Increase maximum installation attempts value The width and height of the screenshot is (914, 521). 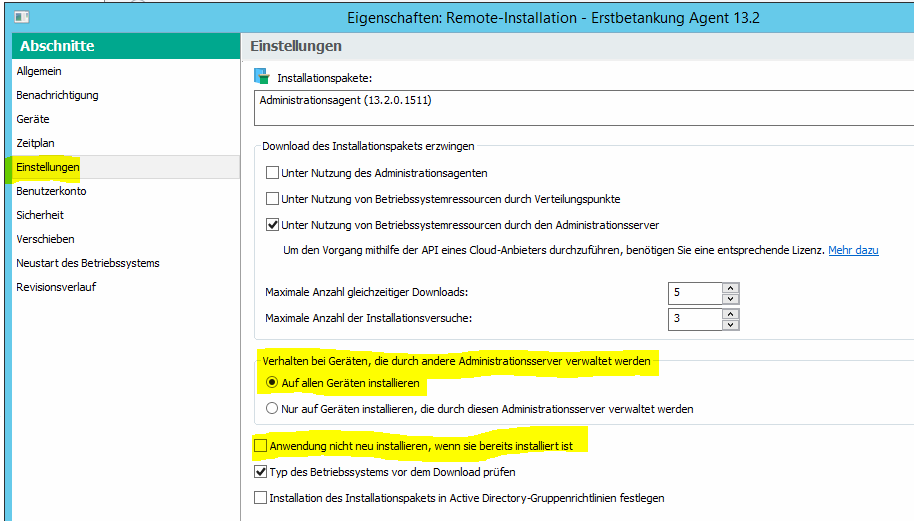tap(730, 314)
